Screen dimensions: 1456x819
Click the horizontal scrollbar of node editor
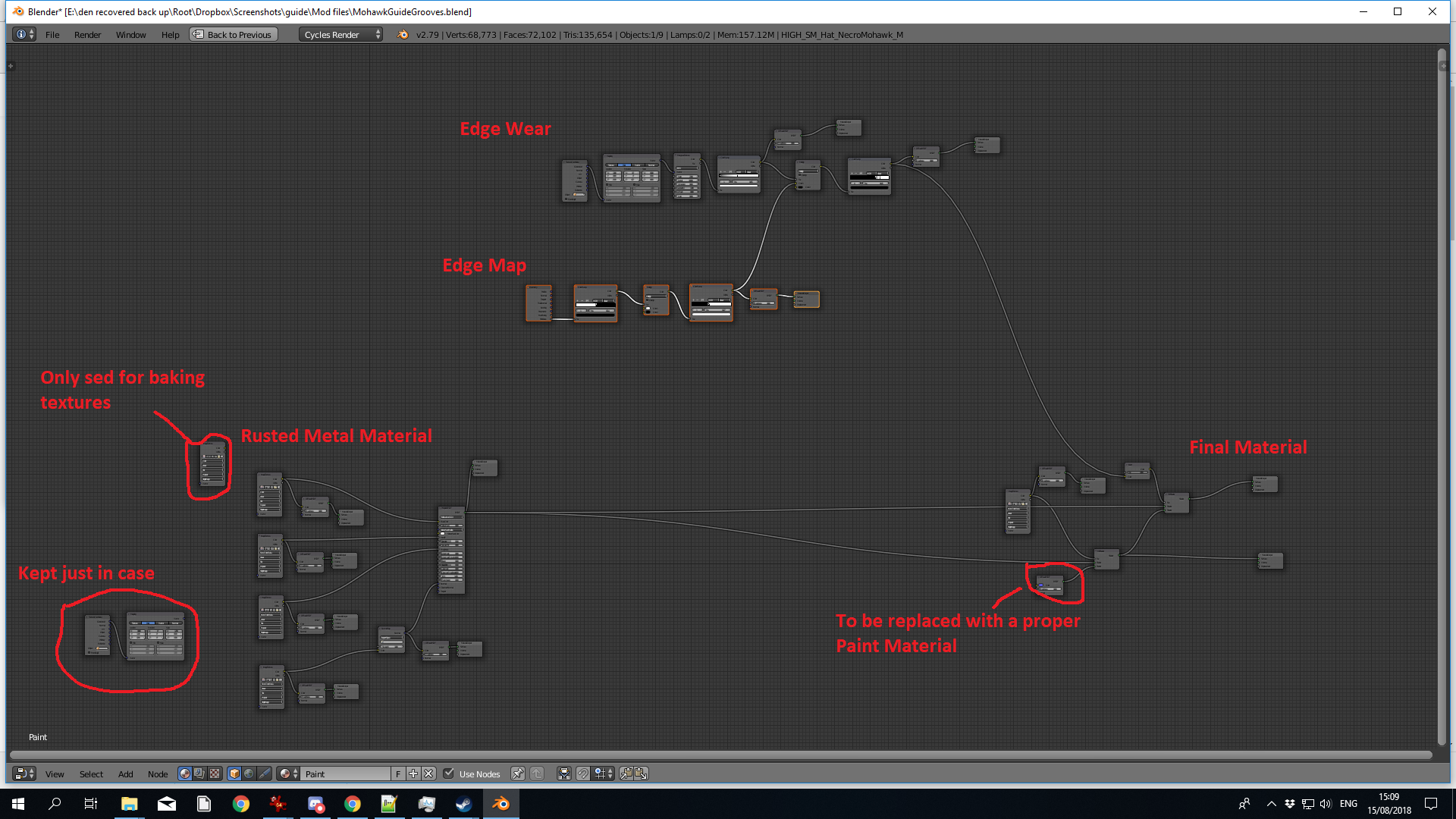(x=720, y=755)
